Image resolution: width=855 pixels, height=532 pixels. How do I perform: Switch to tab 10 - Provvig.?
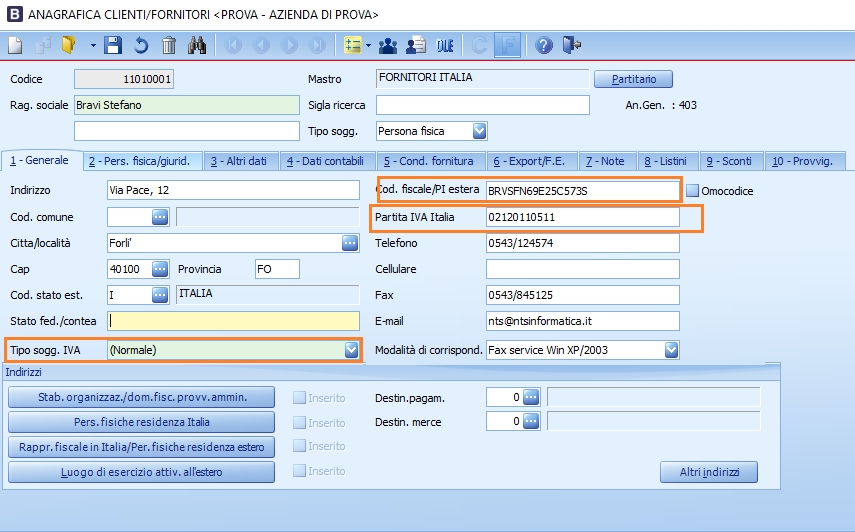[x=805, y=161]
